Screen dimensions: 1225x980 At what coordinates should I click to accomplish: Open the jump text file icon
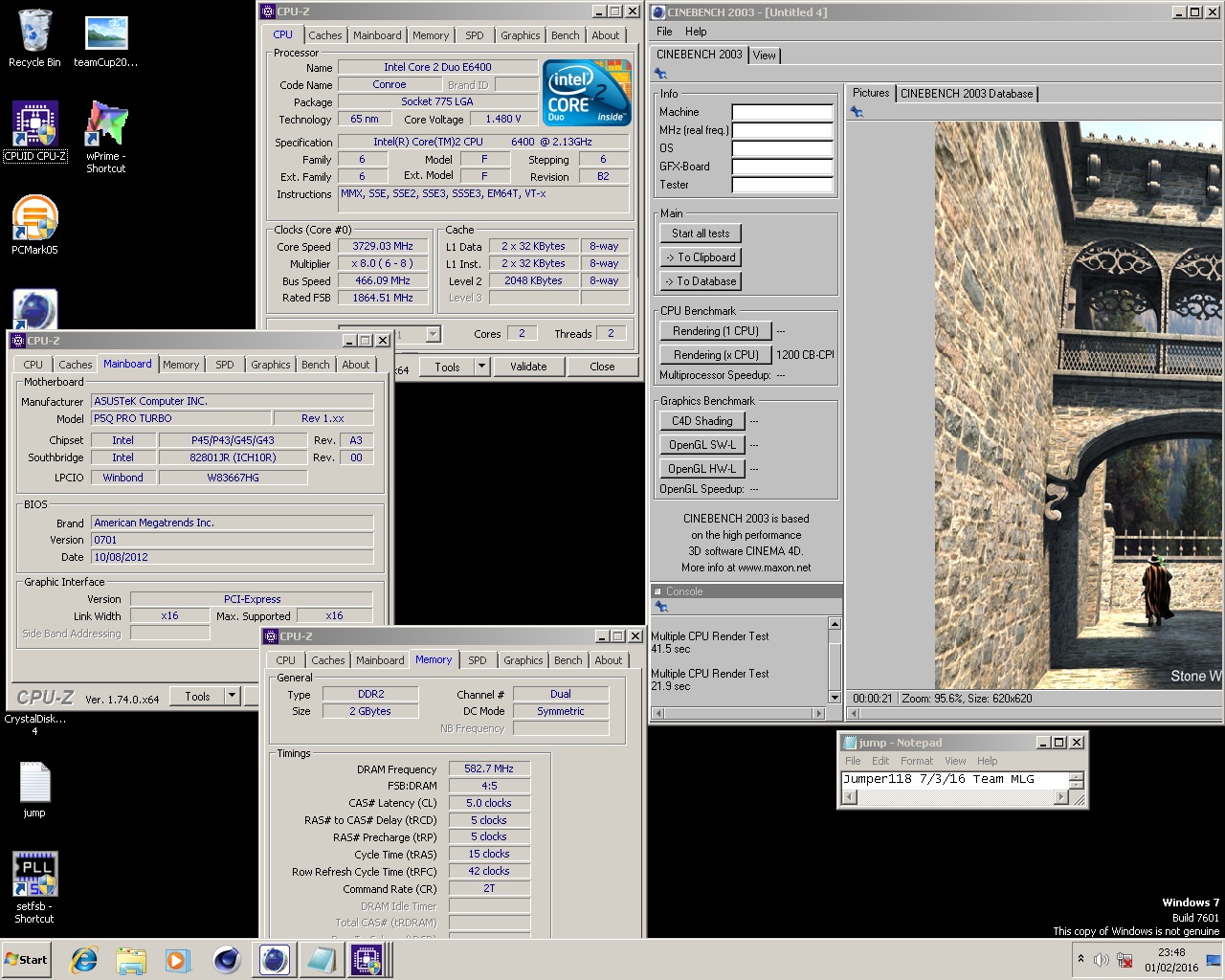pyautogui.click(x=34, y=790)
